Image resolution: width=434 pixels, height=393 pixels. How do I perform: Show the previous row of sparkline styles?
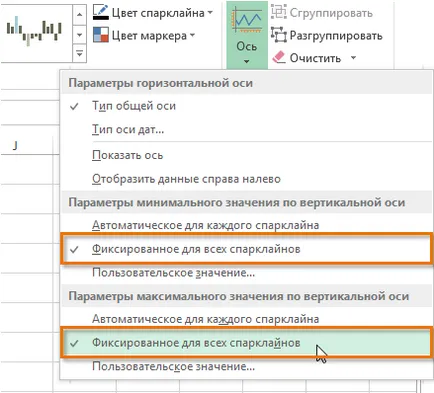(79, 15)
